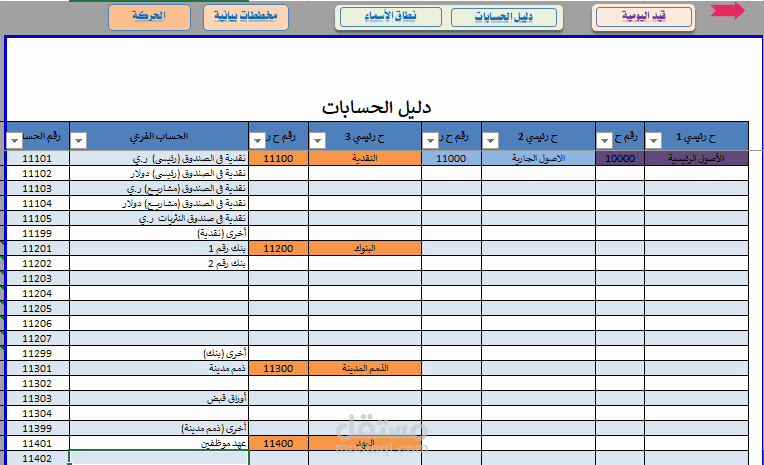This screenshot has height=465, width=764.
Task: Select cell نقدية في الصندوق (رئيسي) دولار
Action: coord(159,174)
